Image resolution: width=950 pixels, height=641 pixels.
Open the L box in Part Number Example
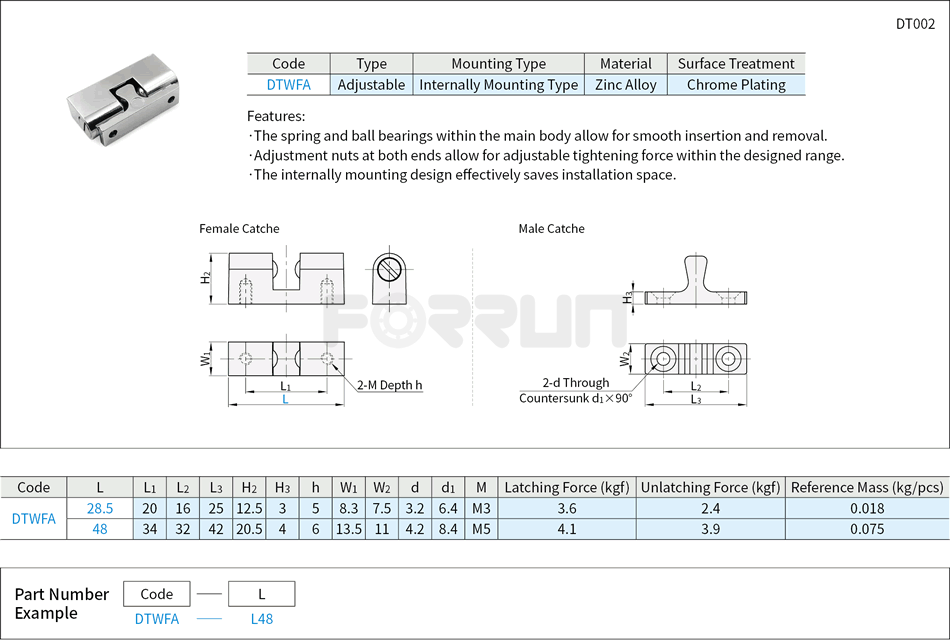[262, 593]
